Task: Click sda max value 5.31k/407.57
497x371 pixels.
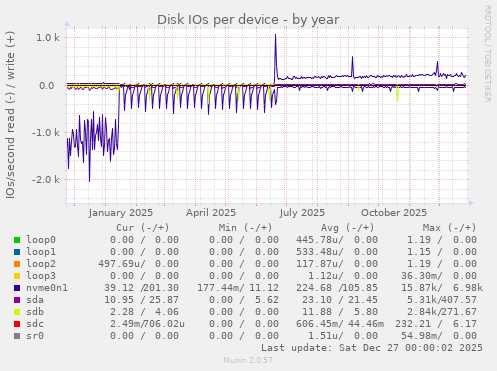Action: (442, 300)
